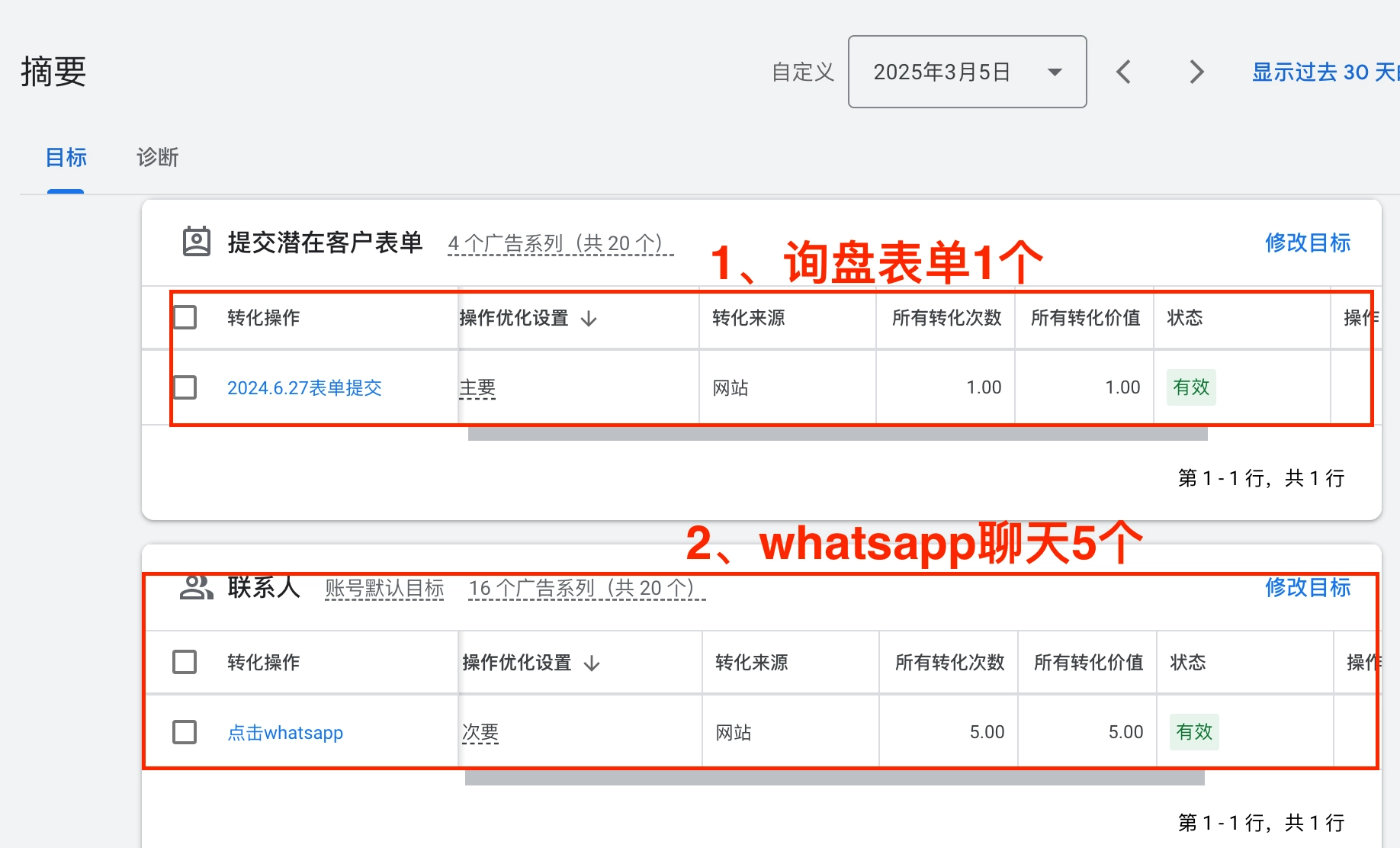Click the 账号默认目标 label

pos(384,588)
